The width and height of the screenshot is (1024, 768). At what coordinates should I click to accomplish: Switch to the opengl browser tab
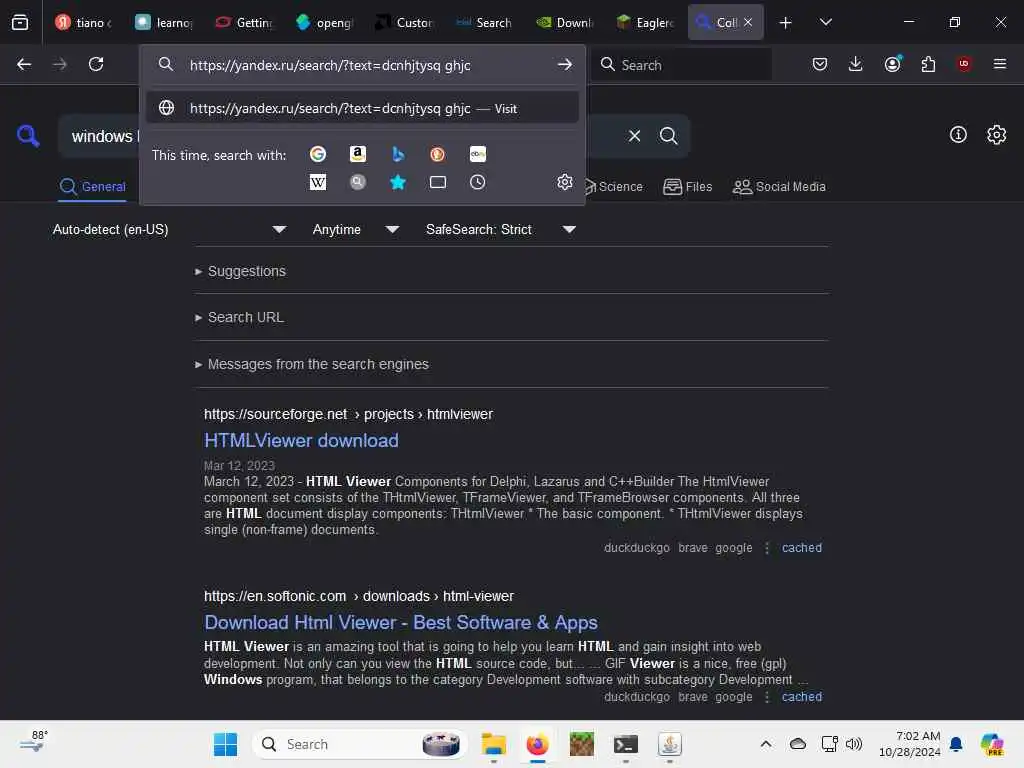click(324, 23)
